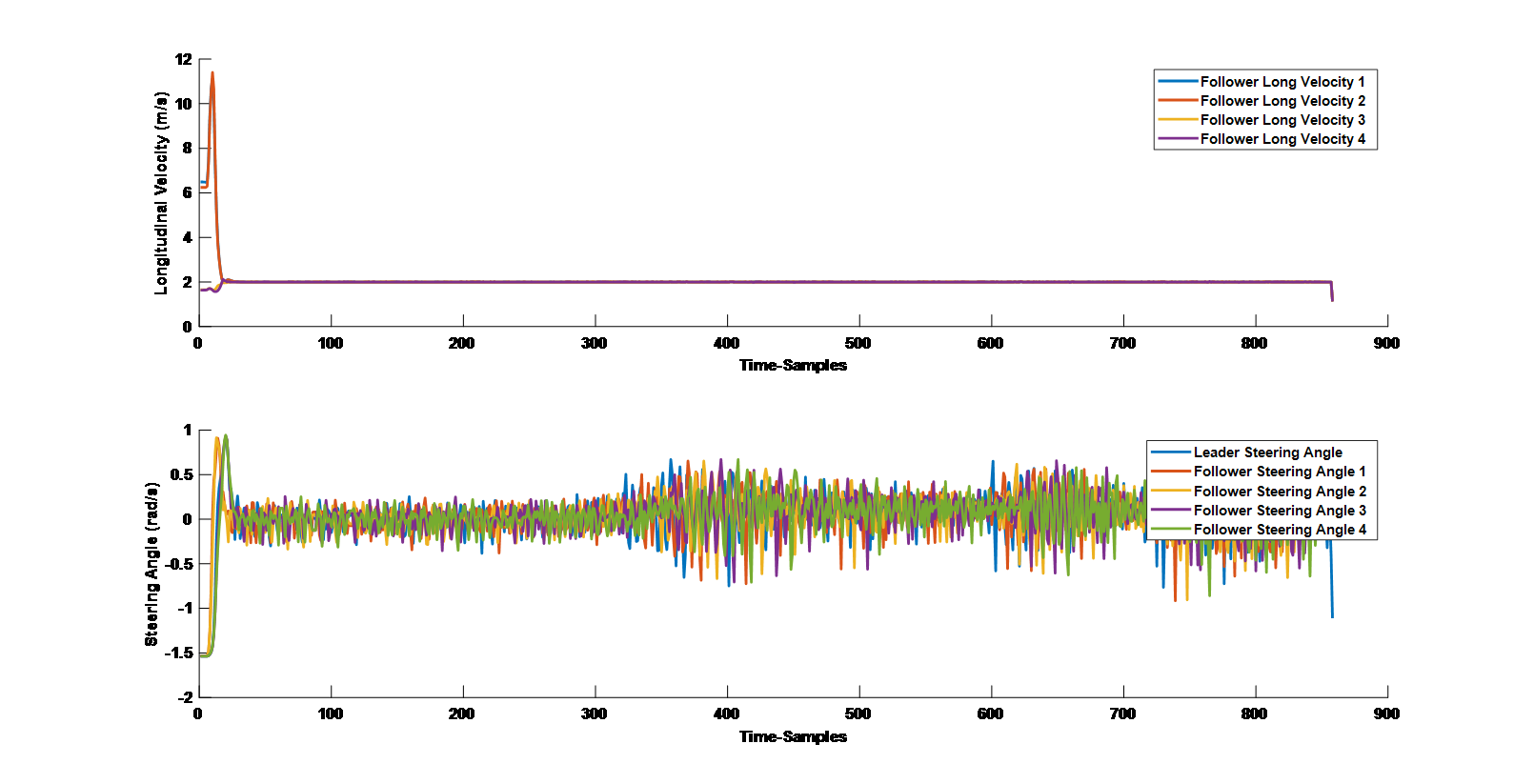Click the purple line sample for Follower Long Velocity 4
1534x784 pixels.
coord(1178,139)
